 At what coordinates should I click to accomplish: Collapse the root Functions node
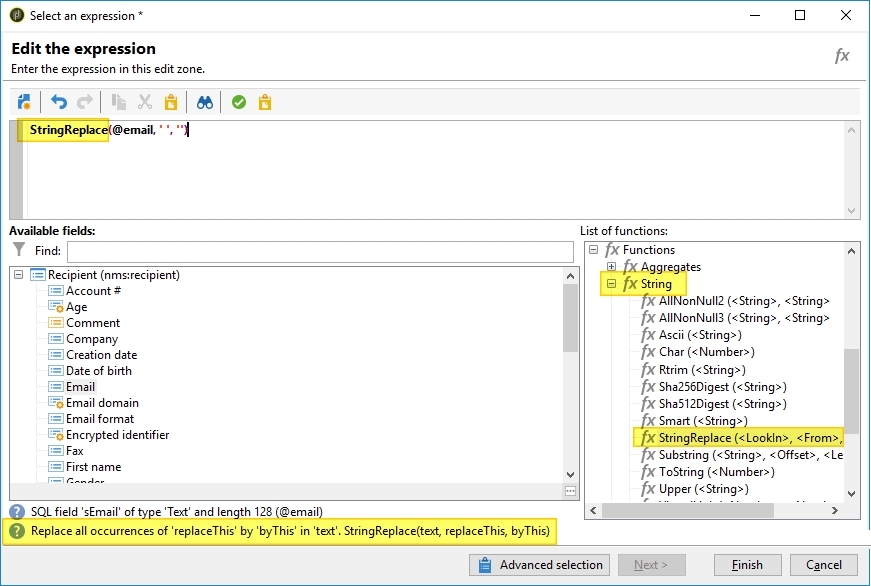[593, 250]
